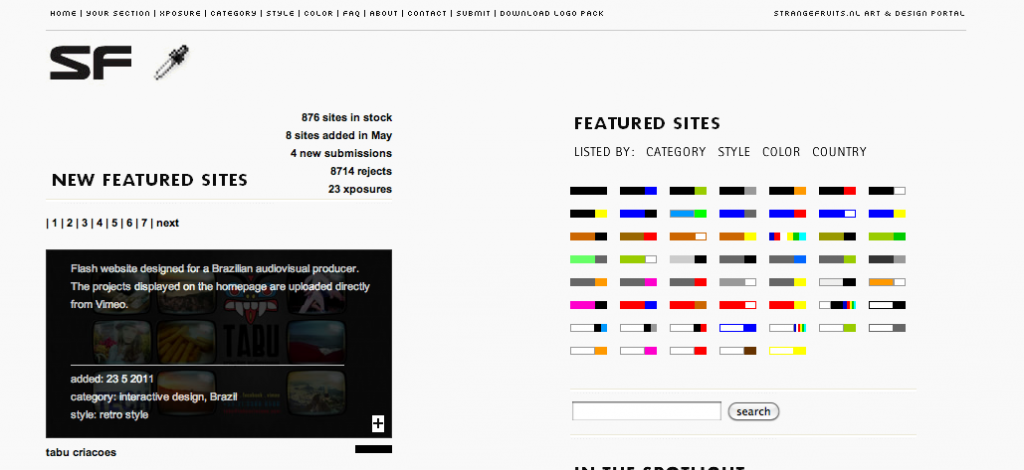
Task: Open Home in the top navigation
Action: 62,14
